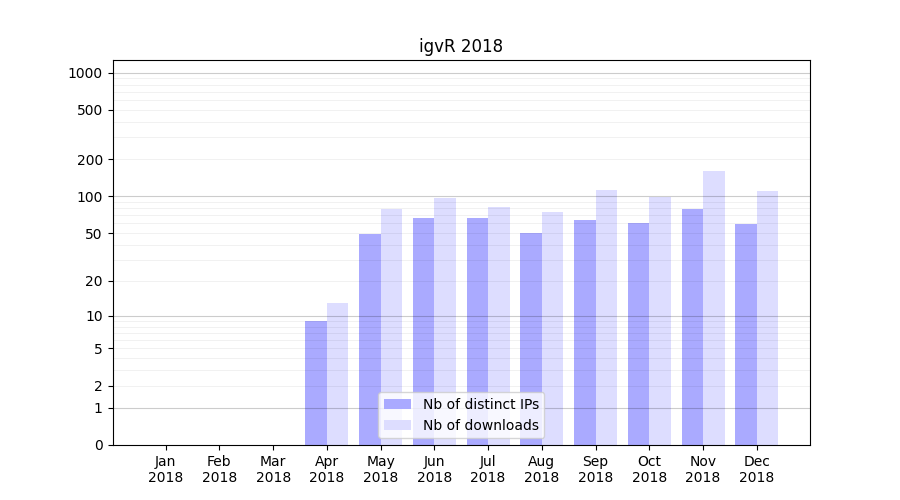900x500 pixels.
Task: Click the 1000 y-axis tick label
Action: pyautogui.click(x=85, y=73)
